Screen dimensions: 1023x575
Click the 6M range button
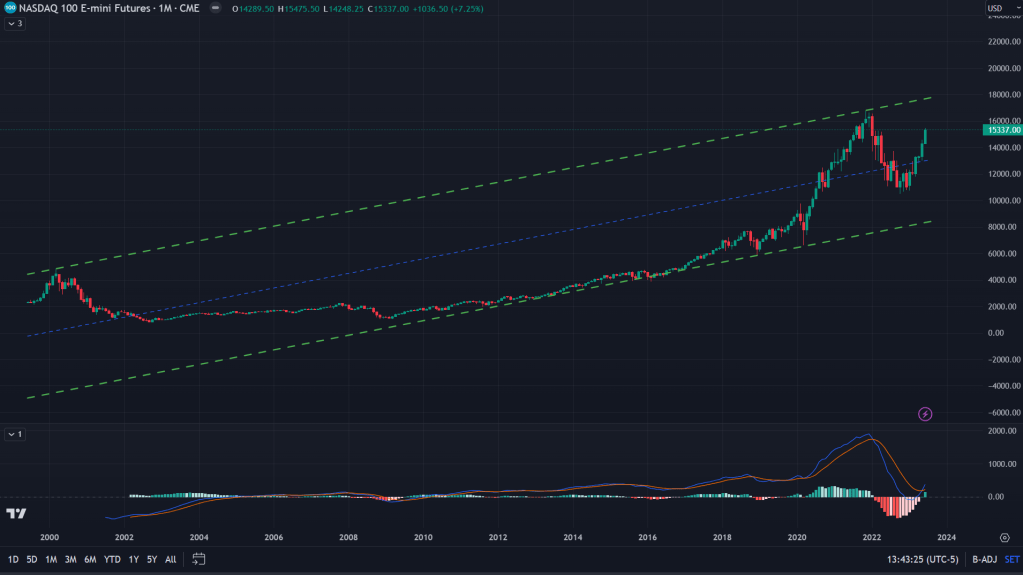[90, 559]
